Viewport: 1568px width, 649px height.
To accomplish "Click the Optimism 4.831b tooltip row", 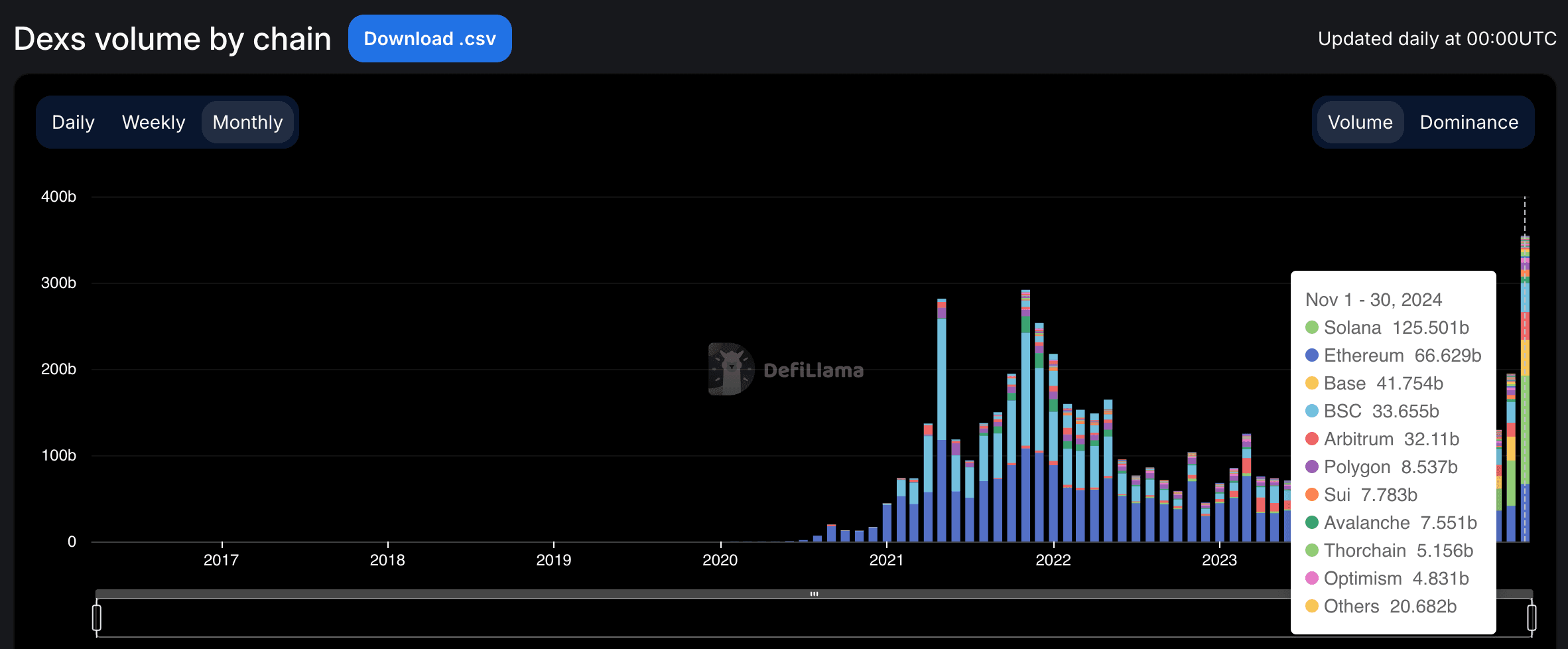I will pos(1387,579).
